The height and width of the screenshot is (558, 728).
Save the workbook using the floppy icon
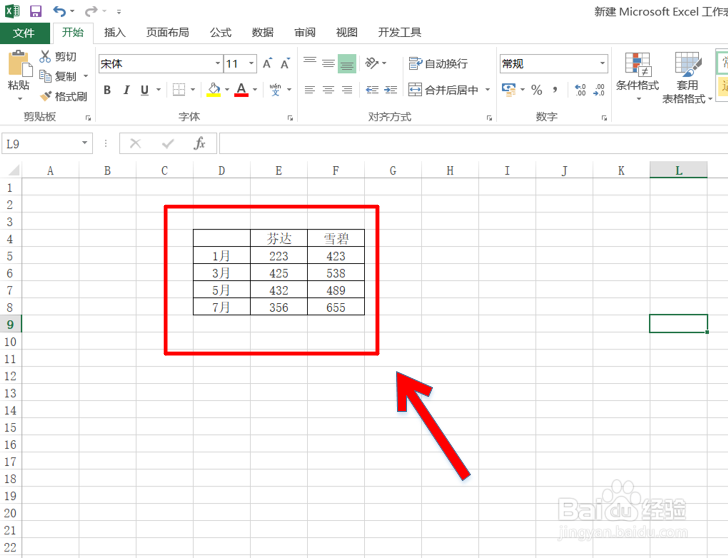36,11
